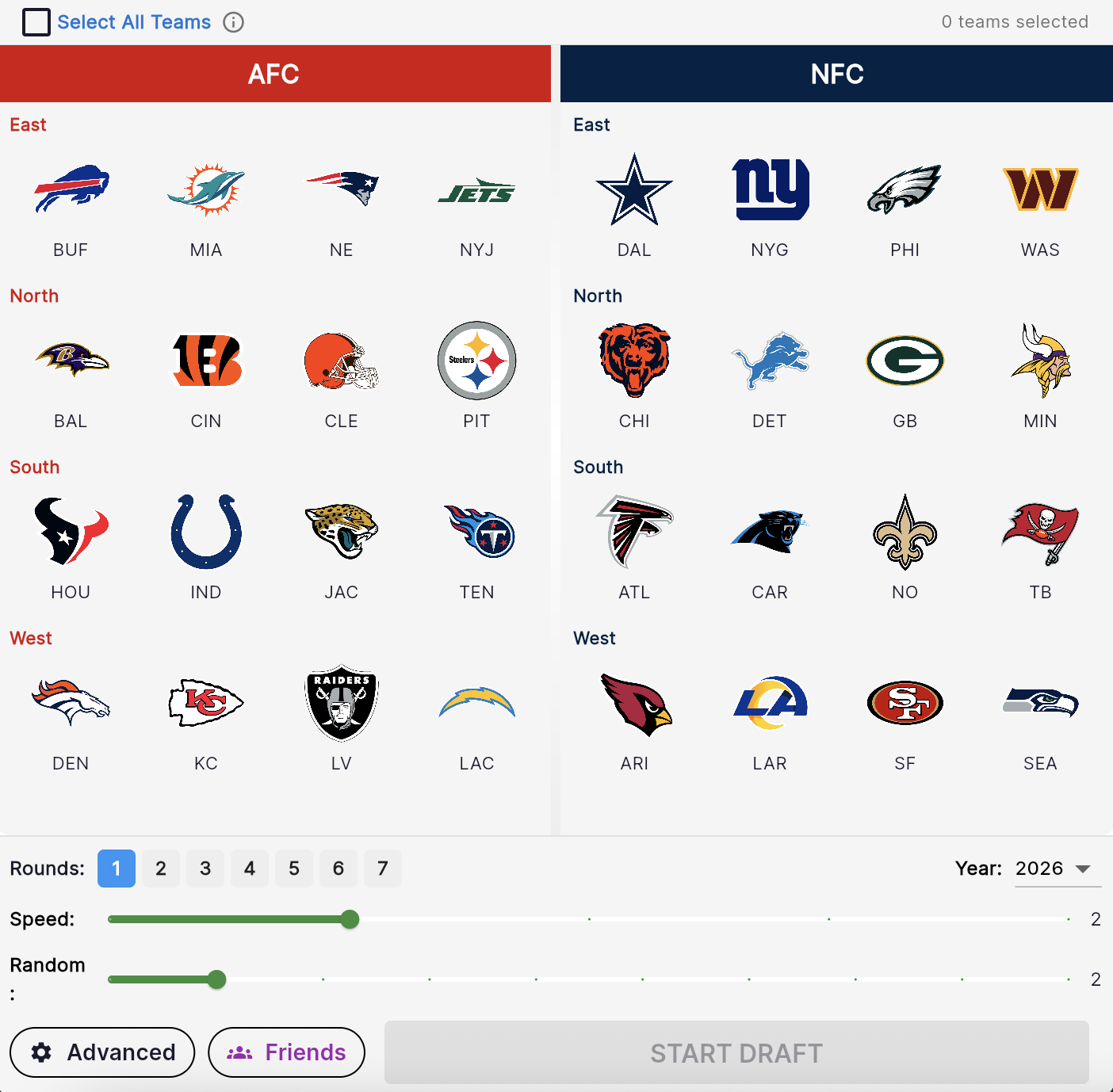This screenshot has height=1092, width=1113.
Task: Select the Los Angeles Rams logo
Action: click(770, 703)
